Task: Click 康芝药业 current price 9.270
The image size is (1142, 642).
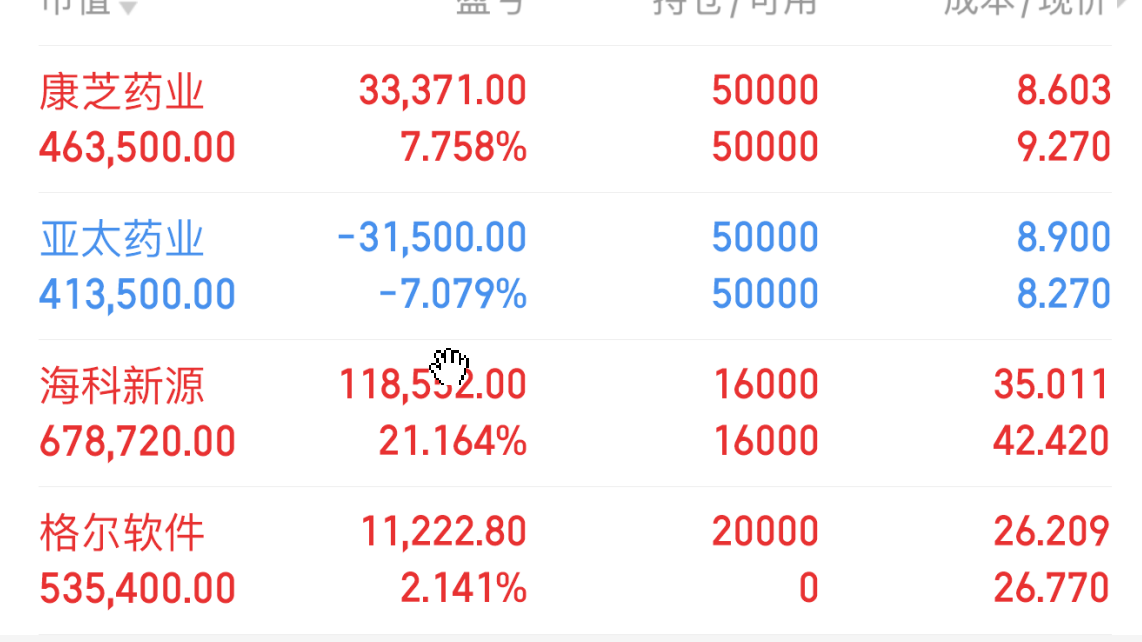Action: pyautogui.click(x=1063, y=146)
